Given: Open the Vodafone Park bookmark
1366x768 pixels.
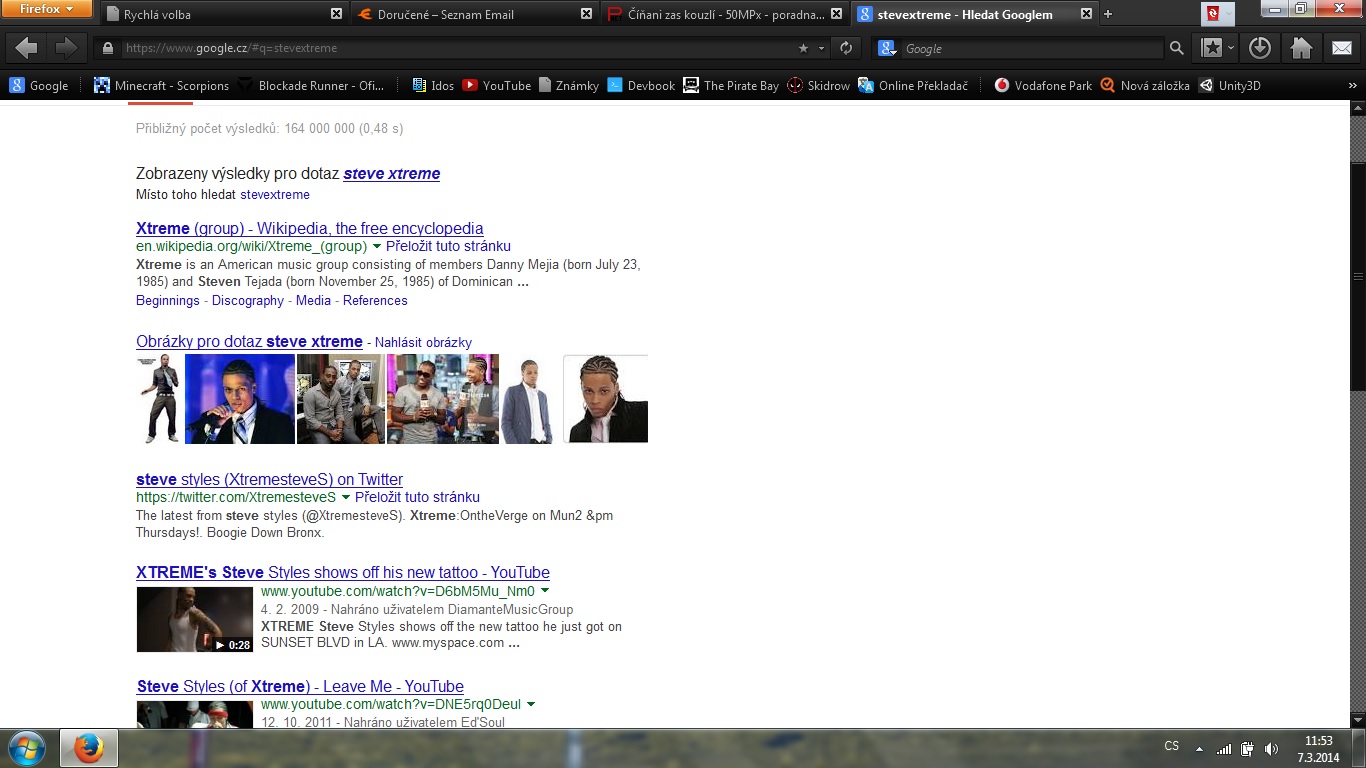Looking at the screenshot, I should tap(1043, 86).
